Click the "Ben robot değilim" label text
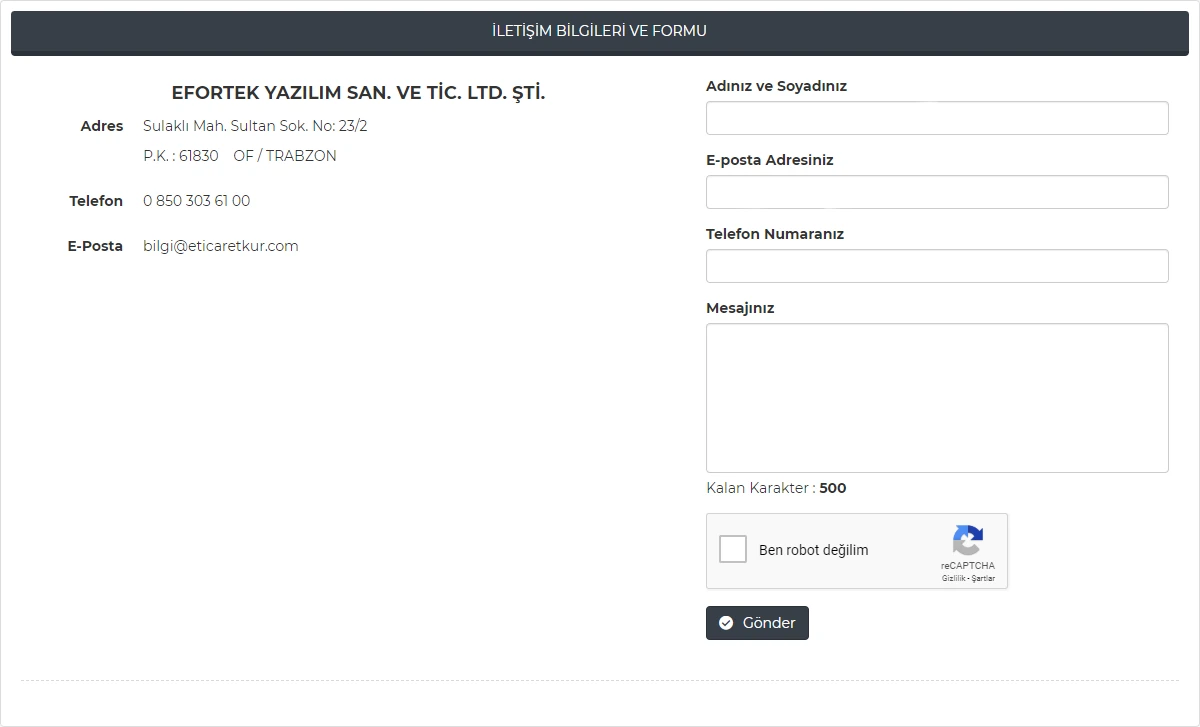 813,550
